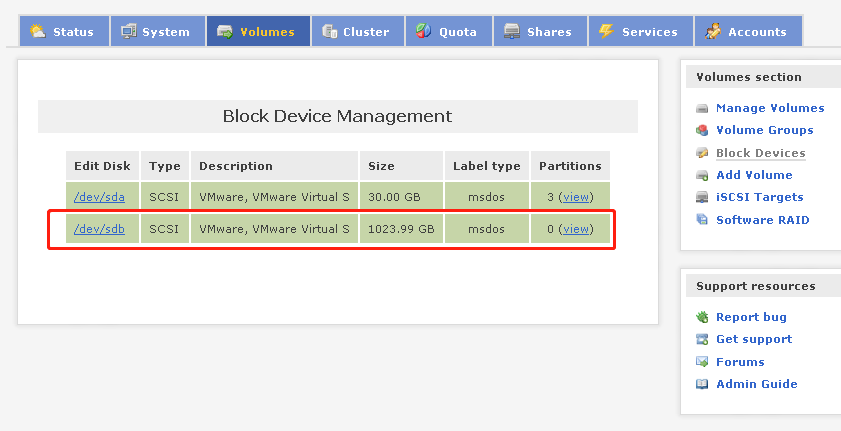Click the Report bug icon
Viewport: 841px width, 431px height.
click(x=703, y=317)
